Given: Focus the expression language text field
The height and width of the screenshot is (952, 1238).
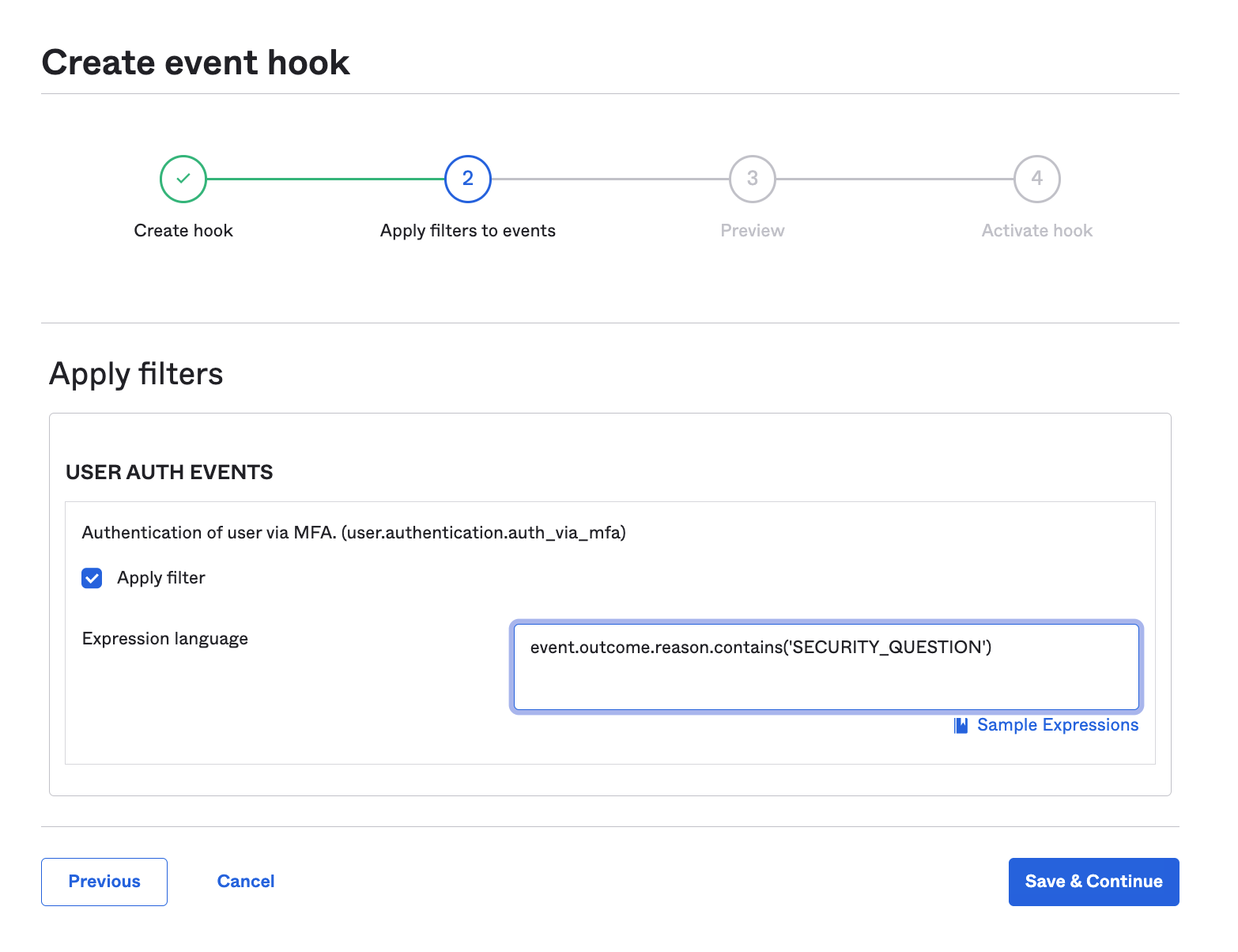Looking at the screenshot, I should tap(826, 667).
